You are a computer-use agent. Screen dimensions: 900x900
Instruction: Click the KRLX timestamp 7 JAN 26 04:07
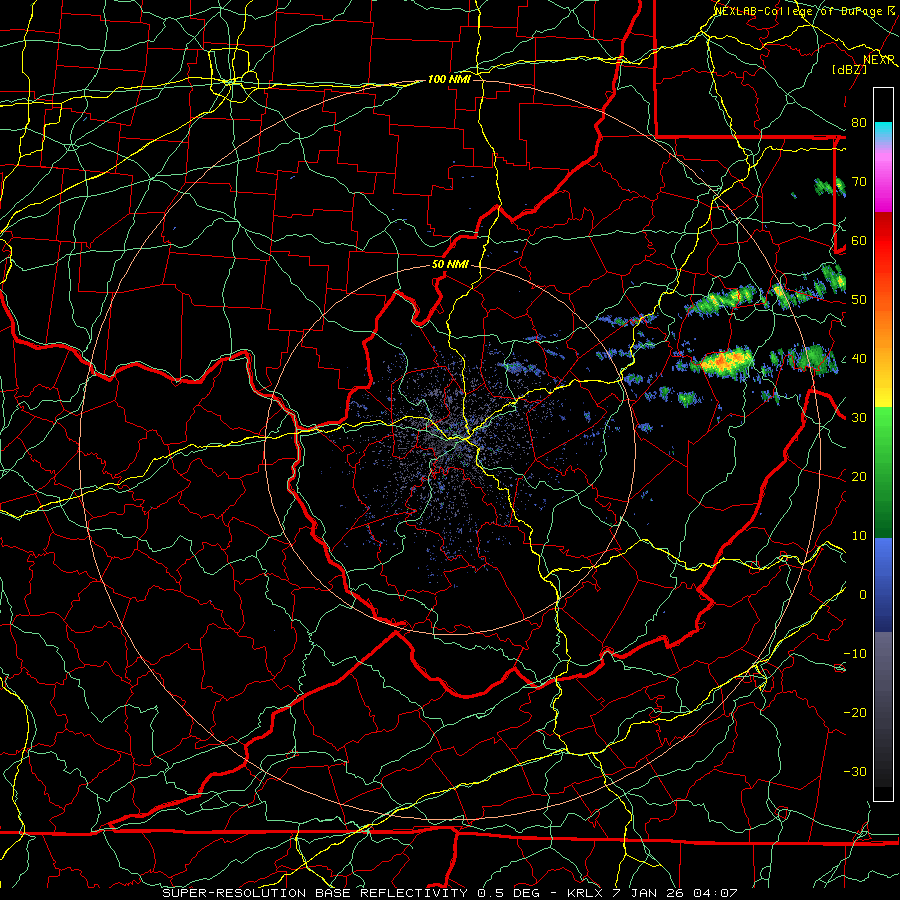[652, 893]
